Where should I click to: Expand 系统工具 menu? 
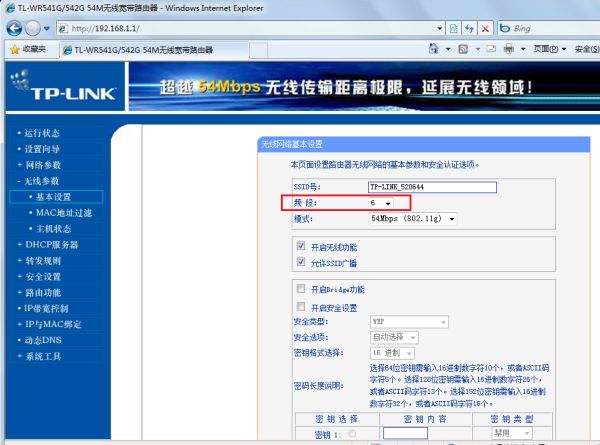pos(43,356)
